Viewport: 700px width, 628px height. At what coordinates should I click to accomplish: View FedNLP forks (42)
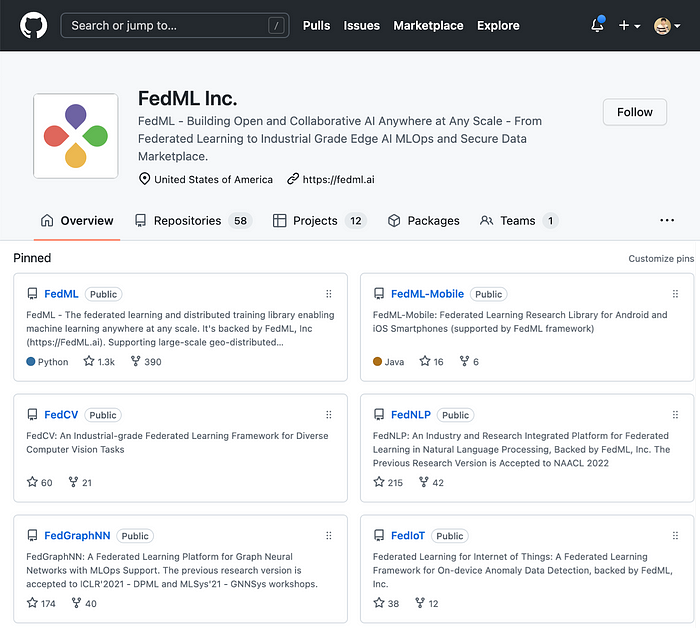(x=431, y=482)
